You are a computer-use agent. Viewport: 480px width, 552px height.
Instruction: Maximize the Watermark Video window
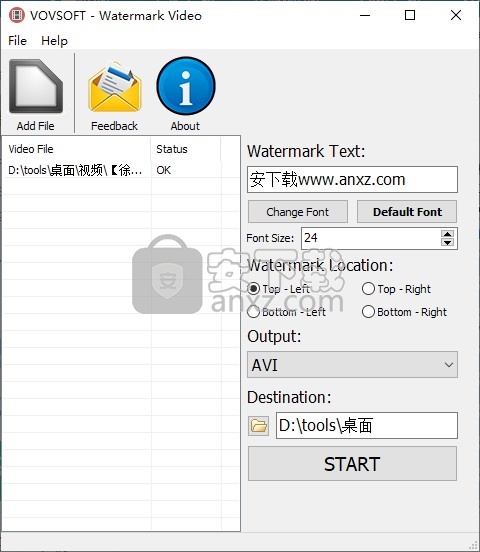pos(410,15)
